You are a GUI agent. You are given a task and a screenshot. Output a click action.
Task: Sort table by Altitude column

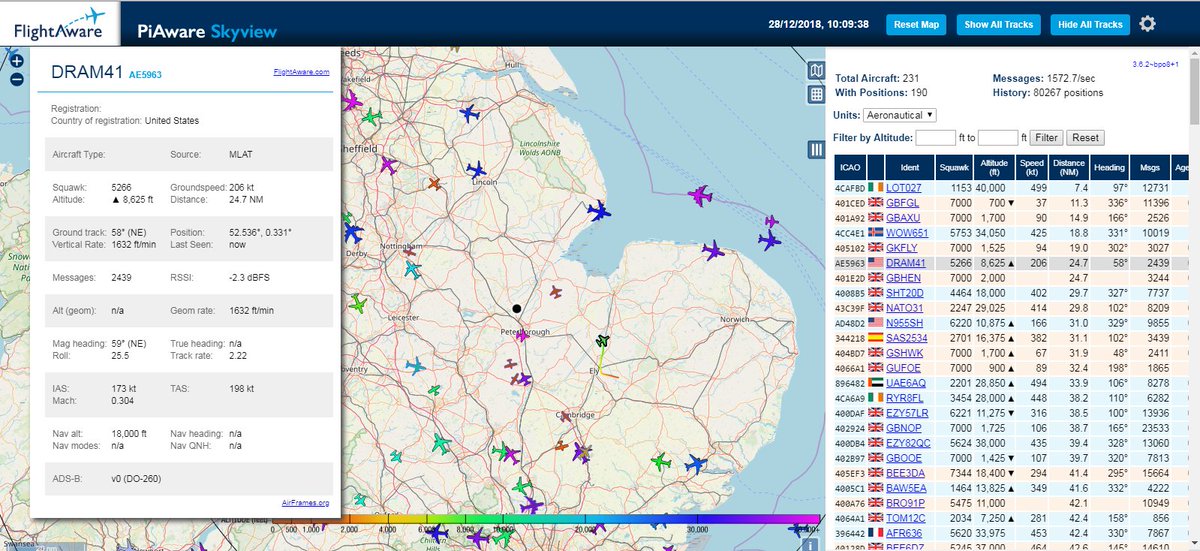[993, 167]
